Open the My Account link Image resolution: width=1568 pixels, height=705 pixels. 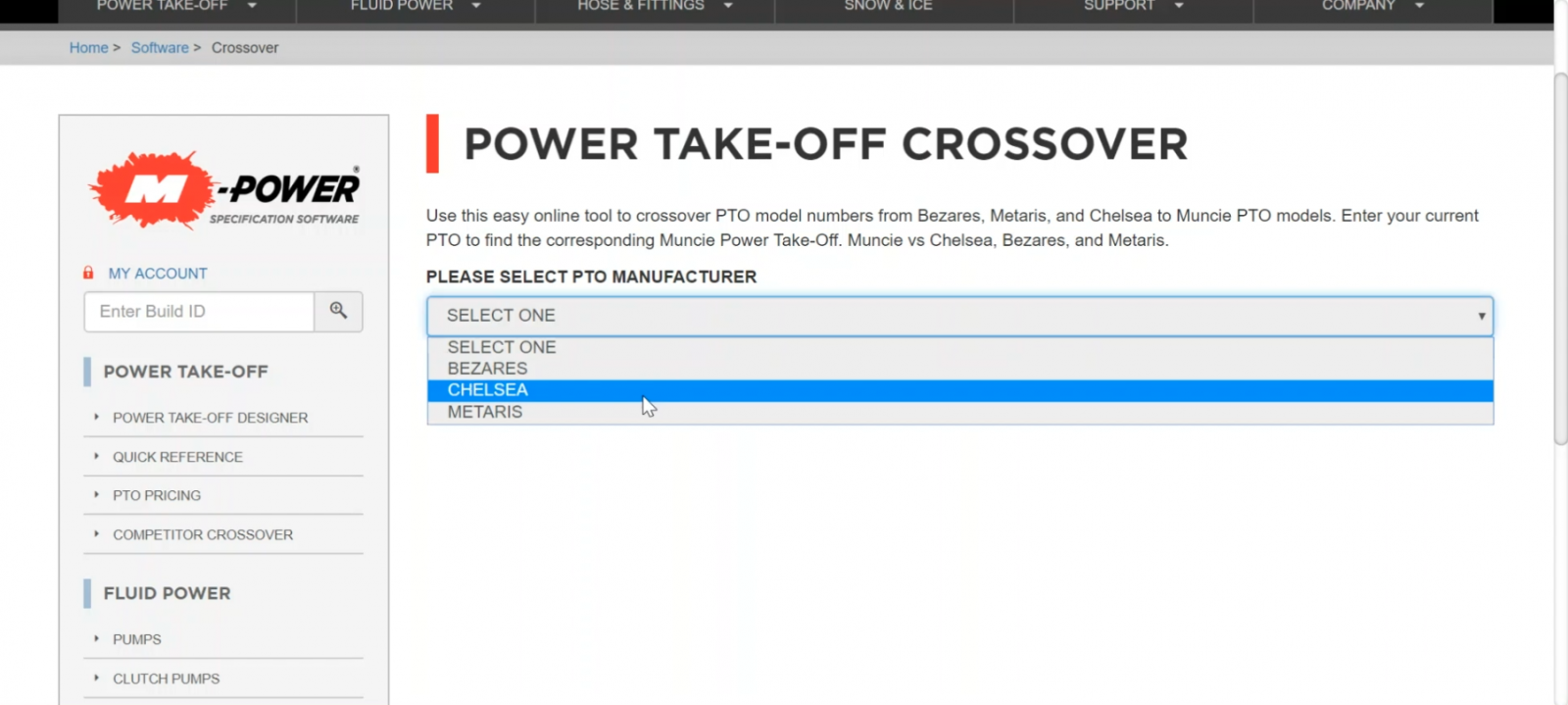click(x=158, y=274)
